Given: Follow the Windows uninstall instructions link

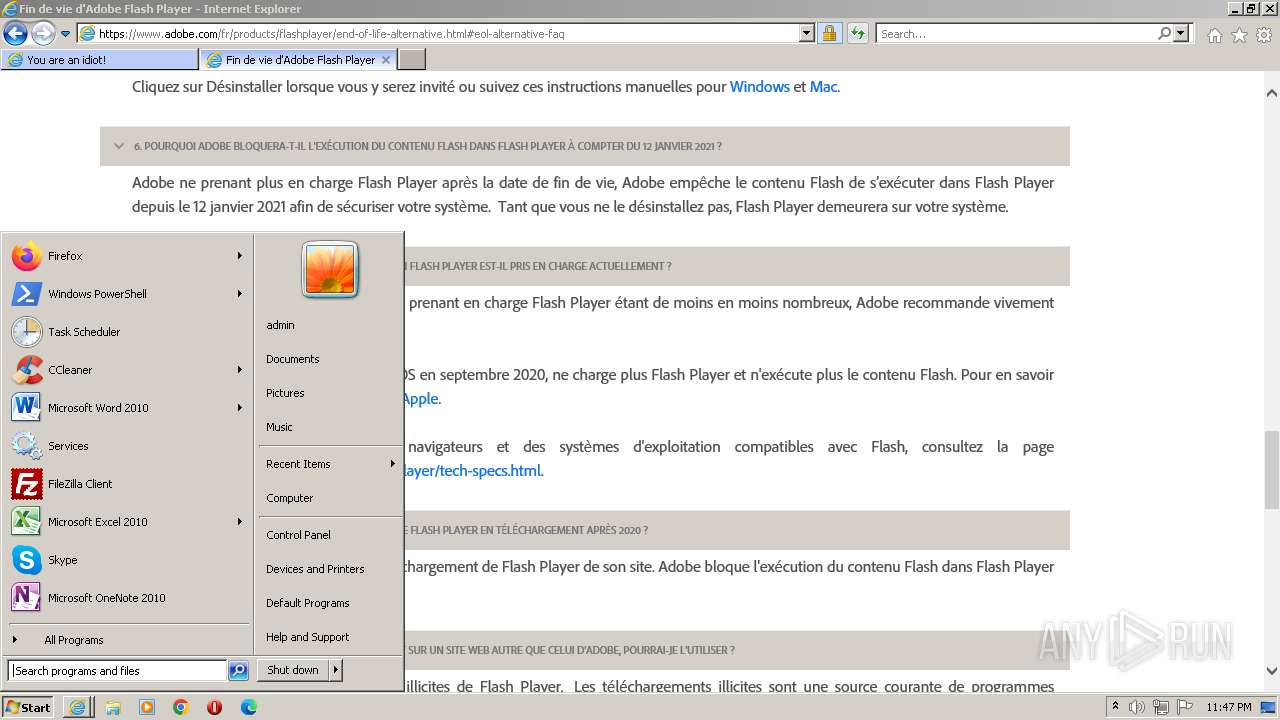Looking at the screenshot, I should click(x=760, y=87).
